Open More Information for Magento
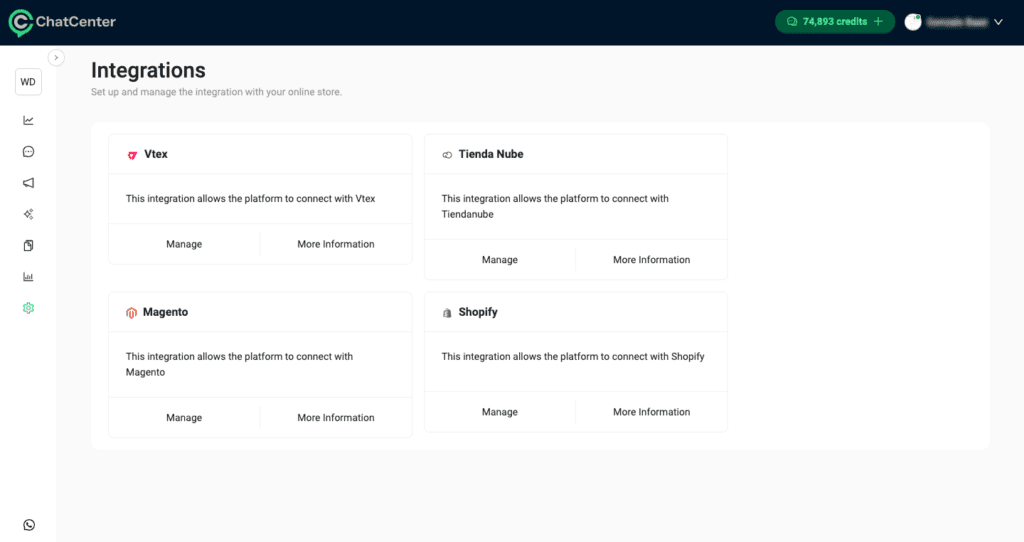1024x542 pixels. (336, 418)
